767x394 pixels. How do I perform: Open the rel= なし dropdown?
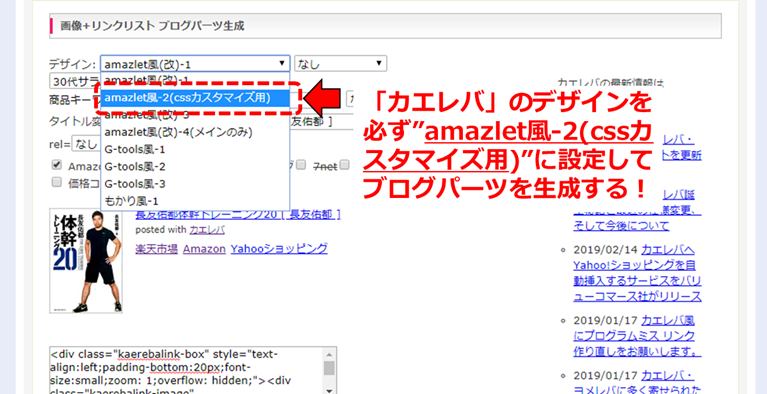click(x=86, y=143)
